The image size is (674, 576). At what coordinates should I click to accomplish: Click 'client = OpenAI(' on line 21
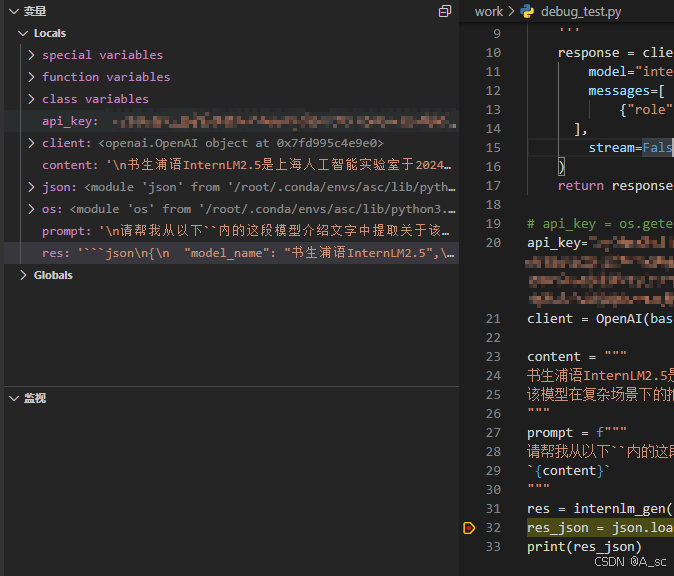pos(588,319)
